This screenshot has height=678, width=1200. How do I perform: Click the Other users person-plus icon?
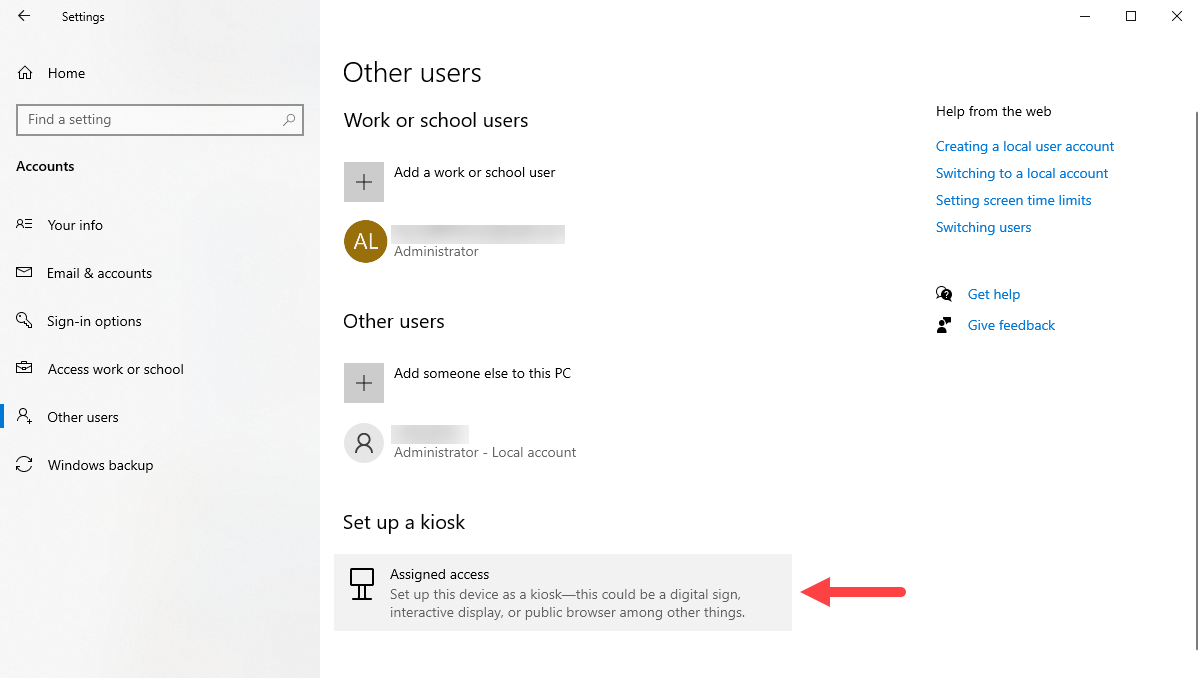click(25, 417)
